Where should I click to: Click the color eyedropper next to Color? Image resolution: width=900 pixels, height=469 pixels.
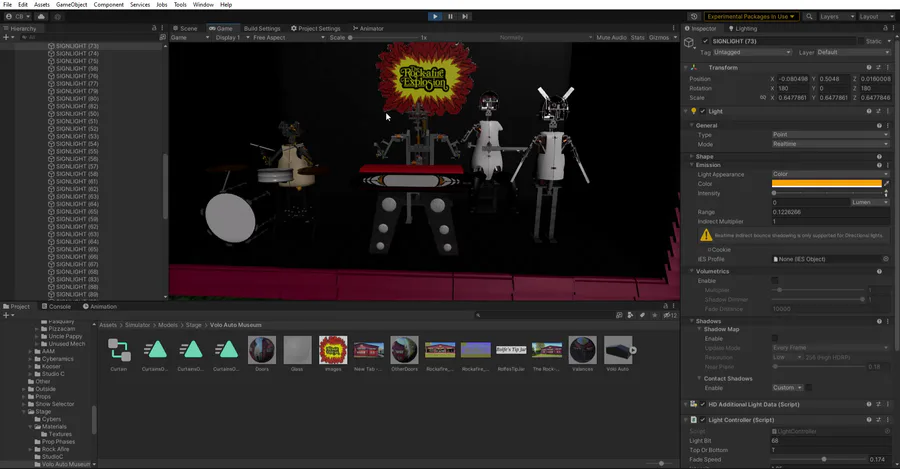[886, 184]
